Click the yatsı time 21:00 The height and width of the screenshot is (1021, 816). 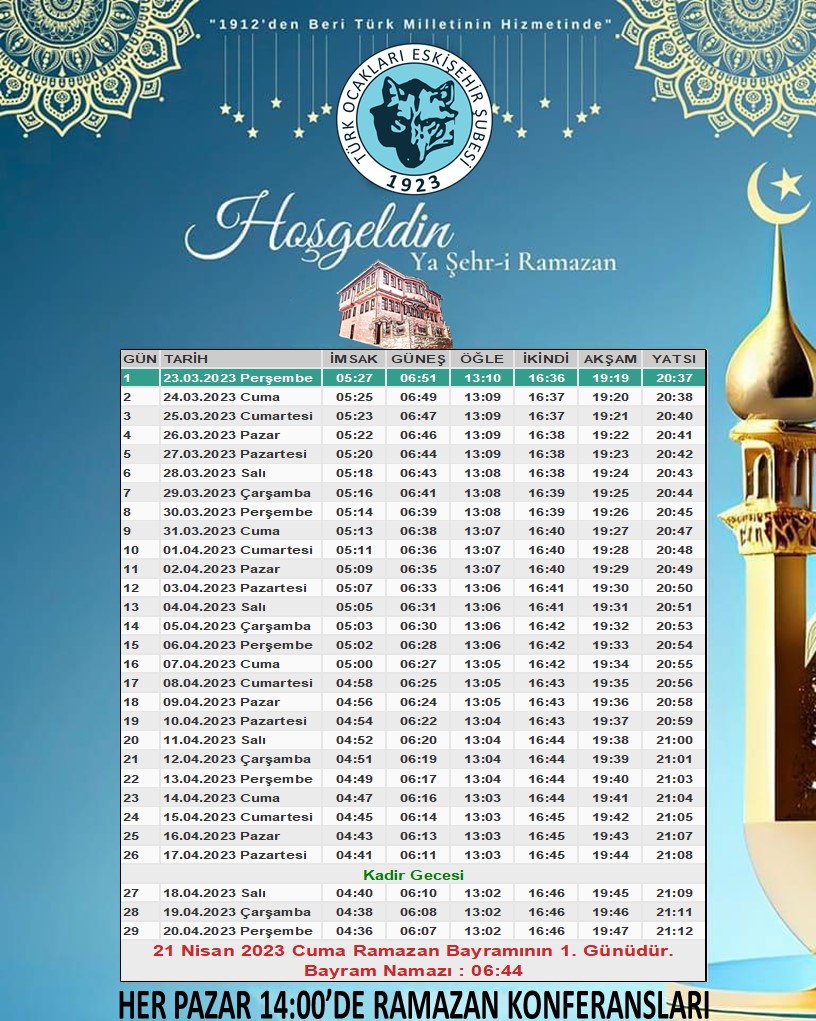(x=675, y=740)
